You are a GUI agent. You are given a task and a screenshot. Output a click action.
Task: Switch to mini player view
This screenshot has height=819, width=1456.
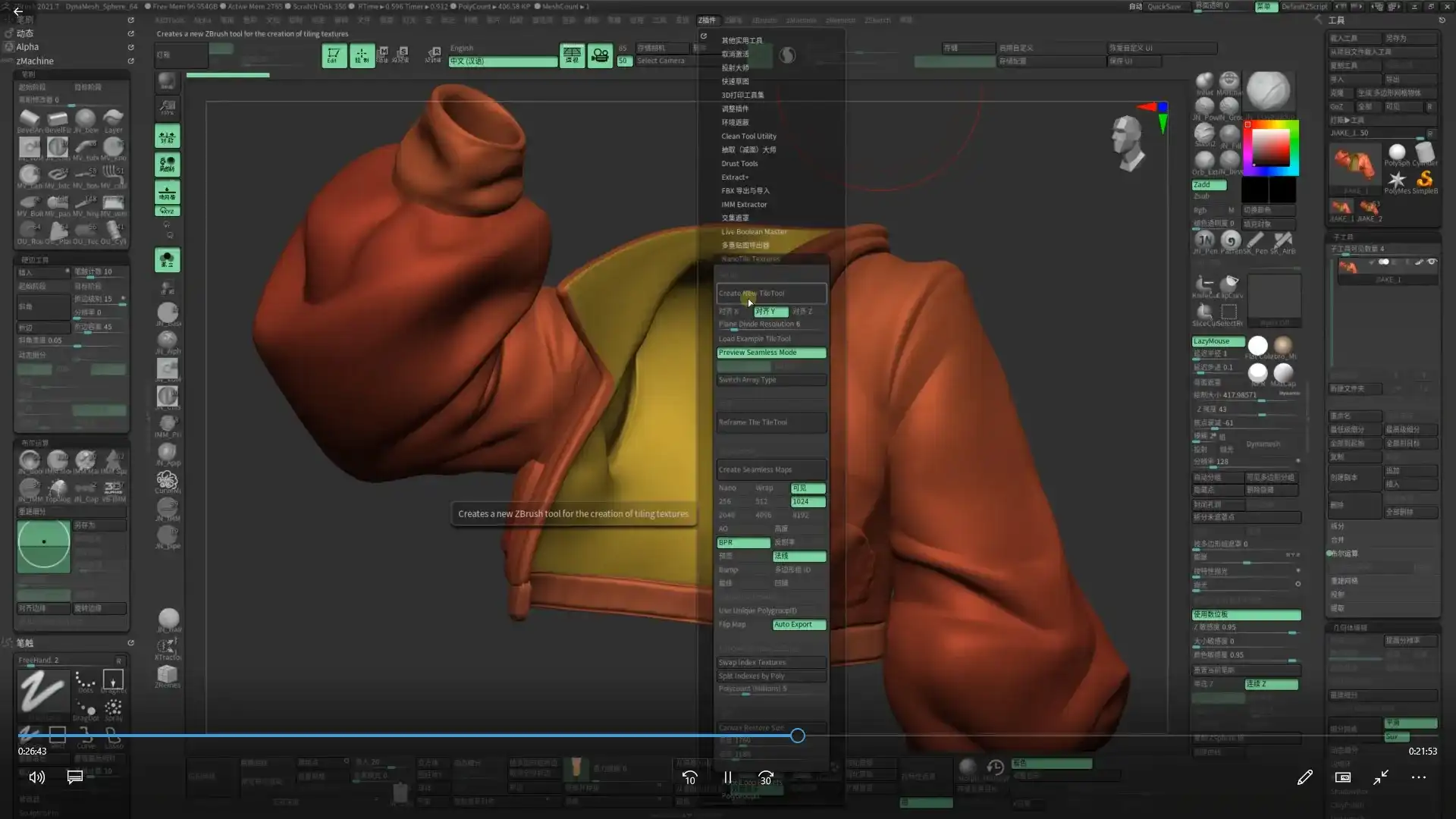(1342, 777)
